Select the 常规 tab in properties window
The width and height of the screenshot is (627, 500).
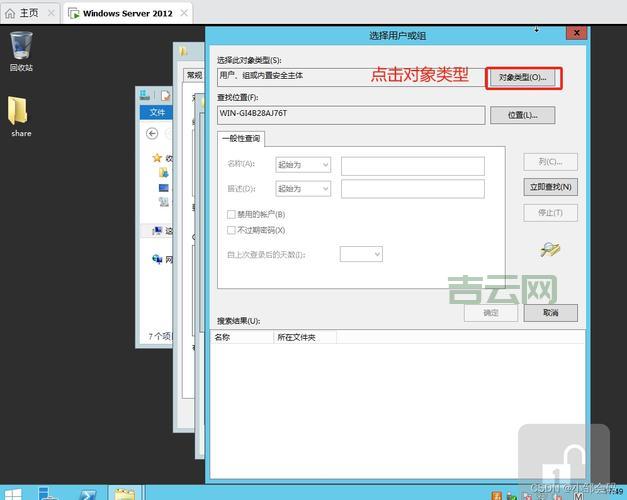[194, 75]
